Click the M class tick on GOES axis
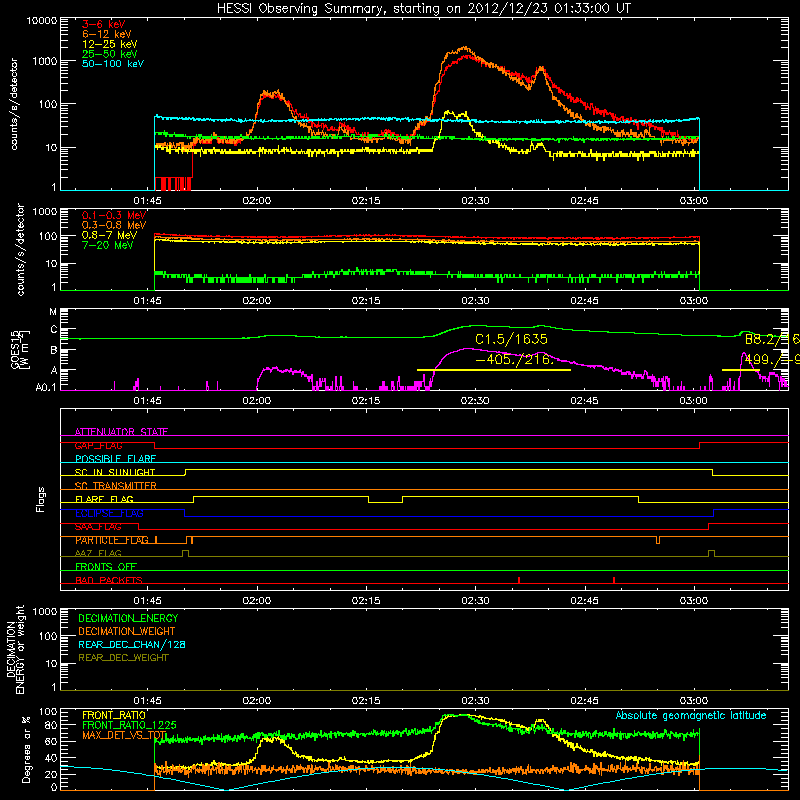 [x=53, y=312]
